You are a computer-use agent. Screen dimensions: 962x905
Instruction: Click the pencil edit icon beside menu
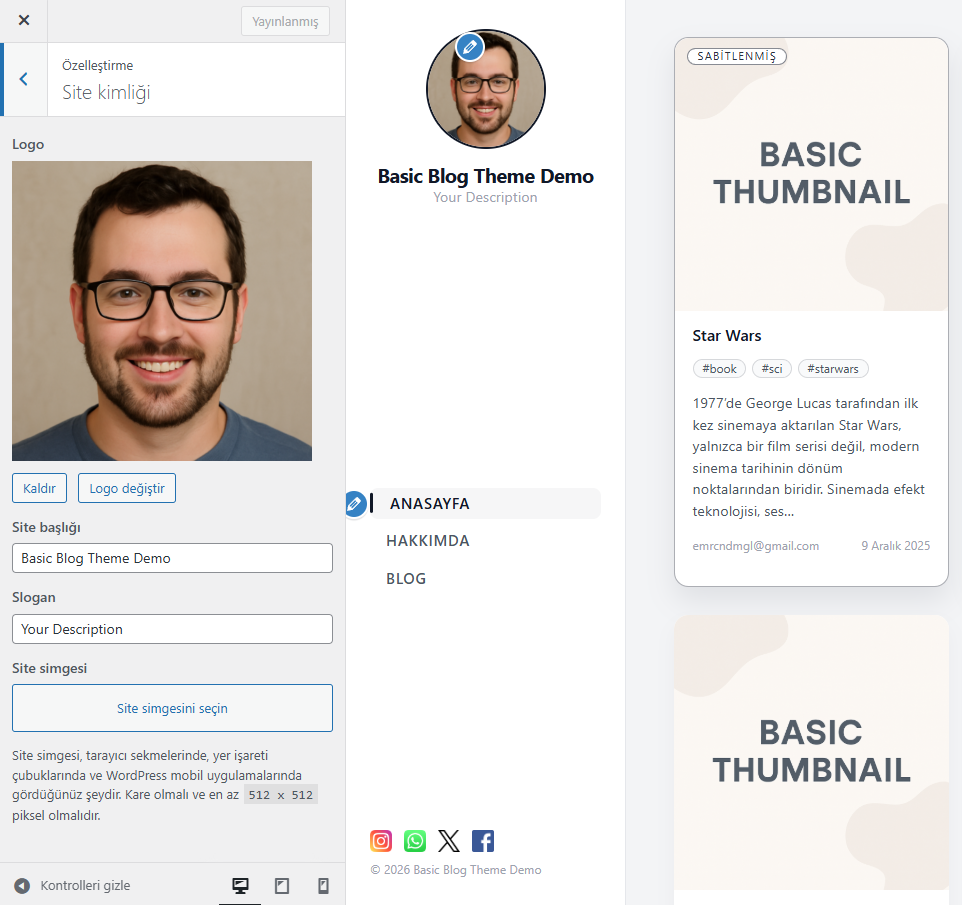(x=354, y=505)
